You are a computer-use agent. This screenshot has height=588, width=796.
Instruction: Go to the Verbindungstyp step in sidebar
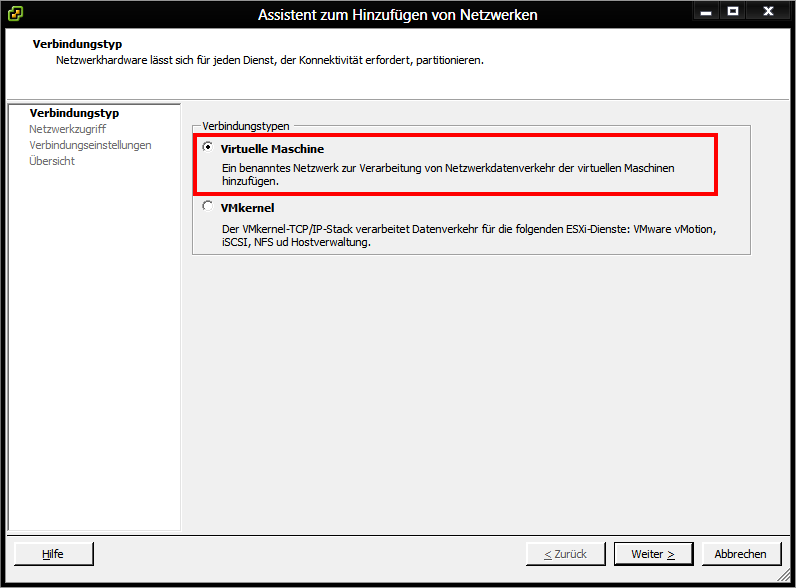pyautogui.click(x=66, y=113)
